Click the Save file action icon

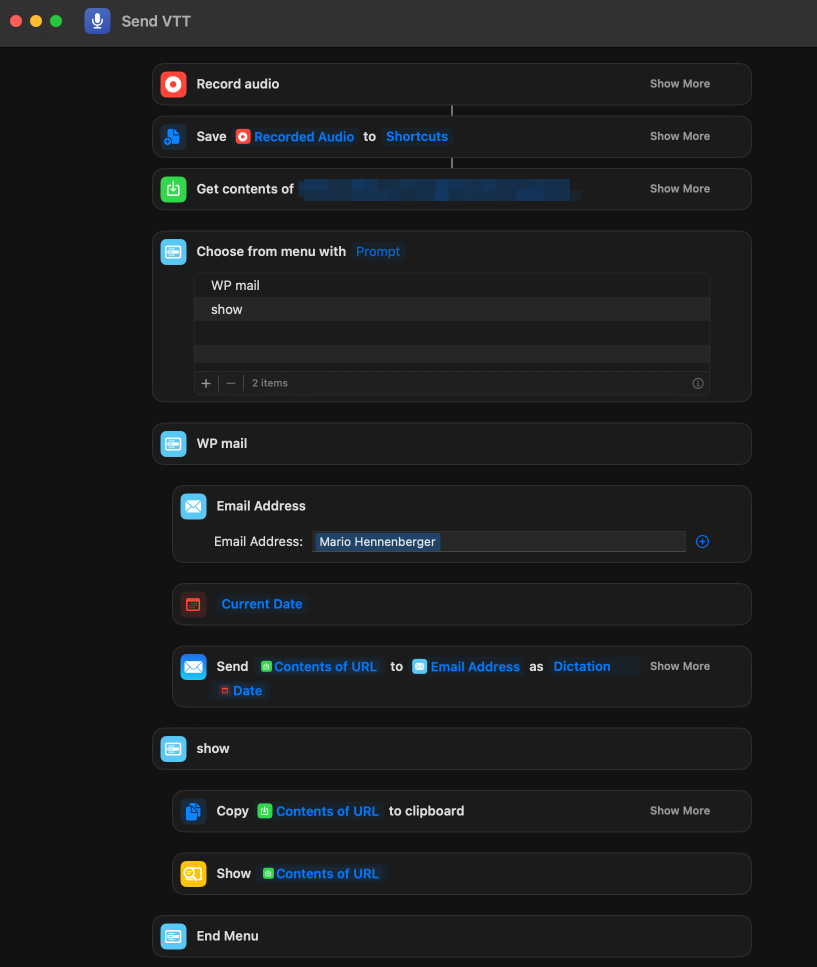(173, 137)
